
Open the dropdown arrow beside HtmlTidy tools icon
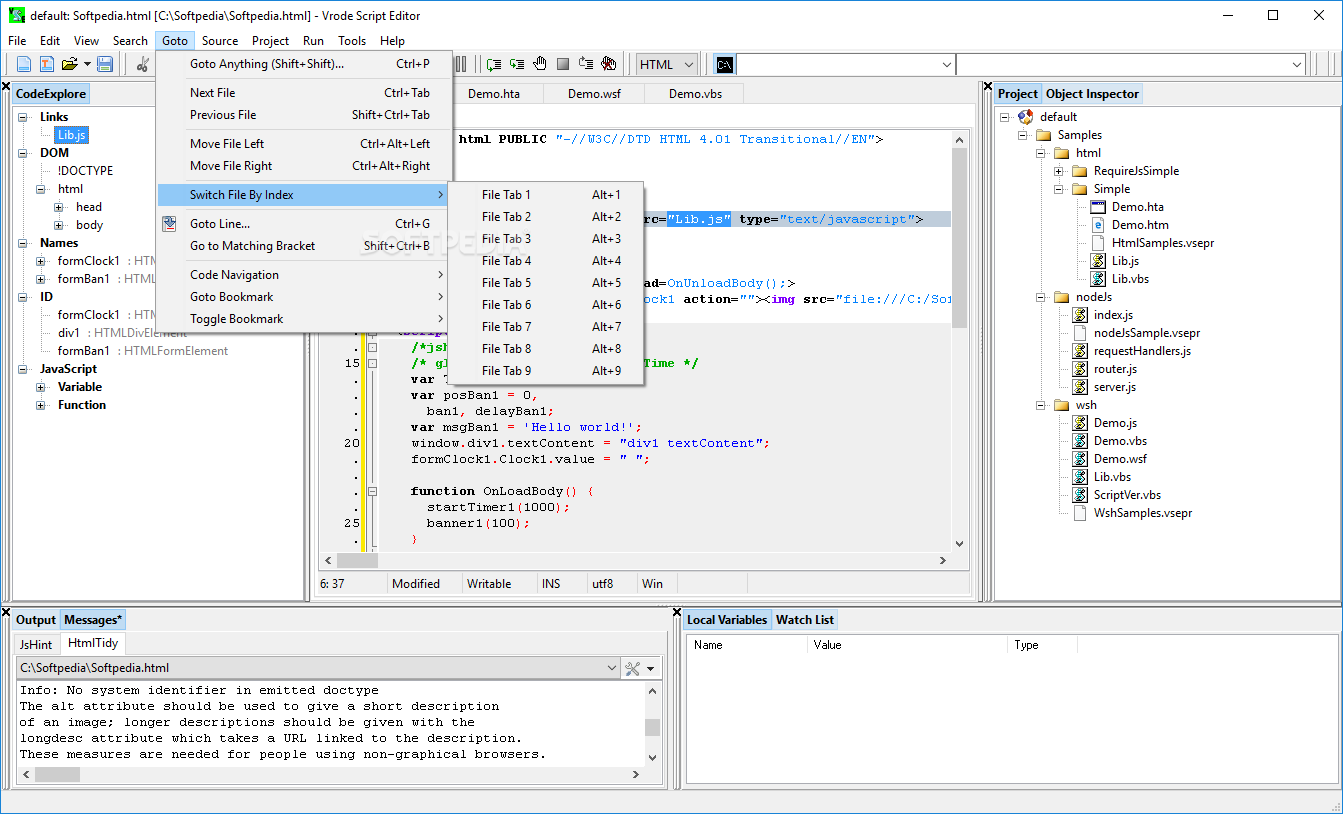pyautogui.click(x=651, y=668)
